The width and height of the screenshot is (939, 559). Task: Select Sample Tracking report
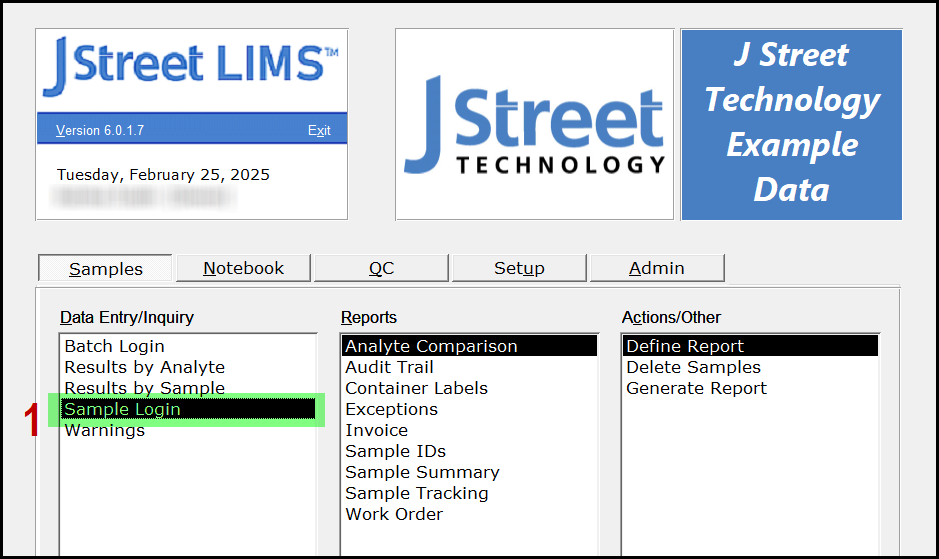(470, 493)
